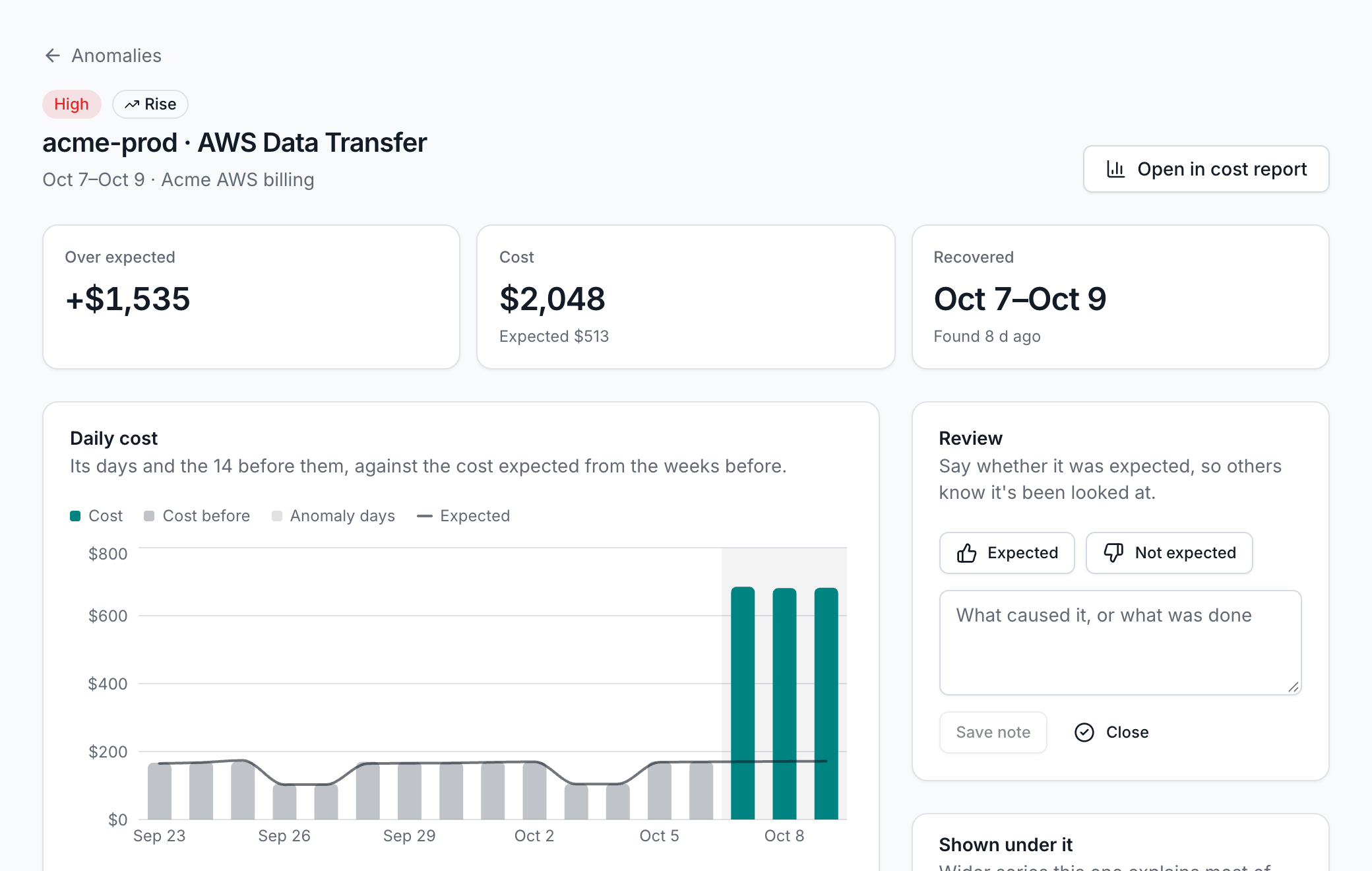This screenshot has height=871, width=1372.
Task: Select the grey Oct 2 cost bar
Action: pos(534,790)
